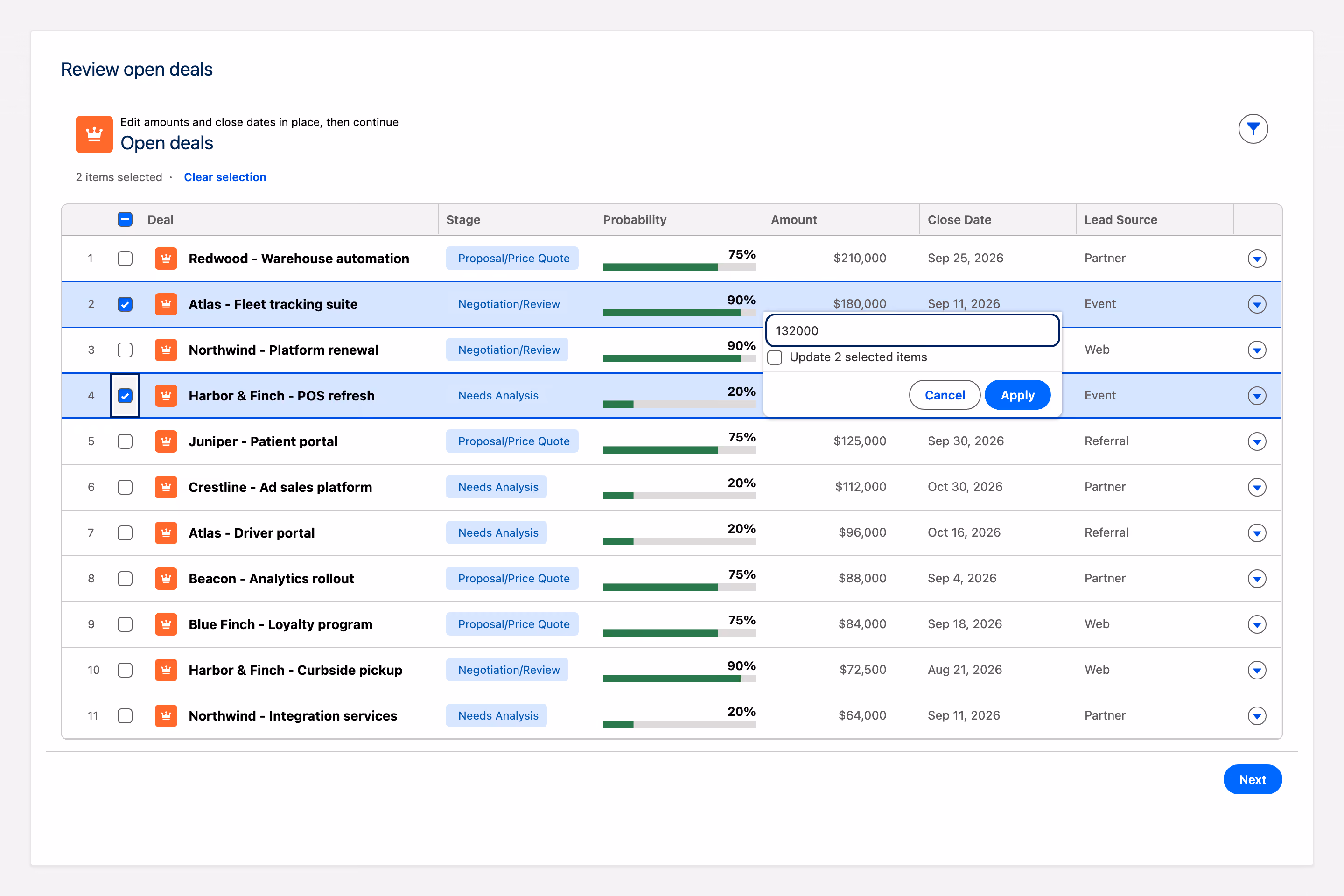
Task: Open the list filter icon
Action: (1253, 129)
